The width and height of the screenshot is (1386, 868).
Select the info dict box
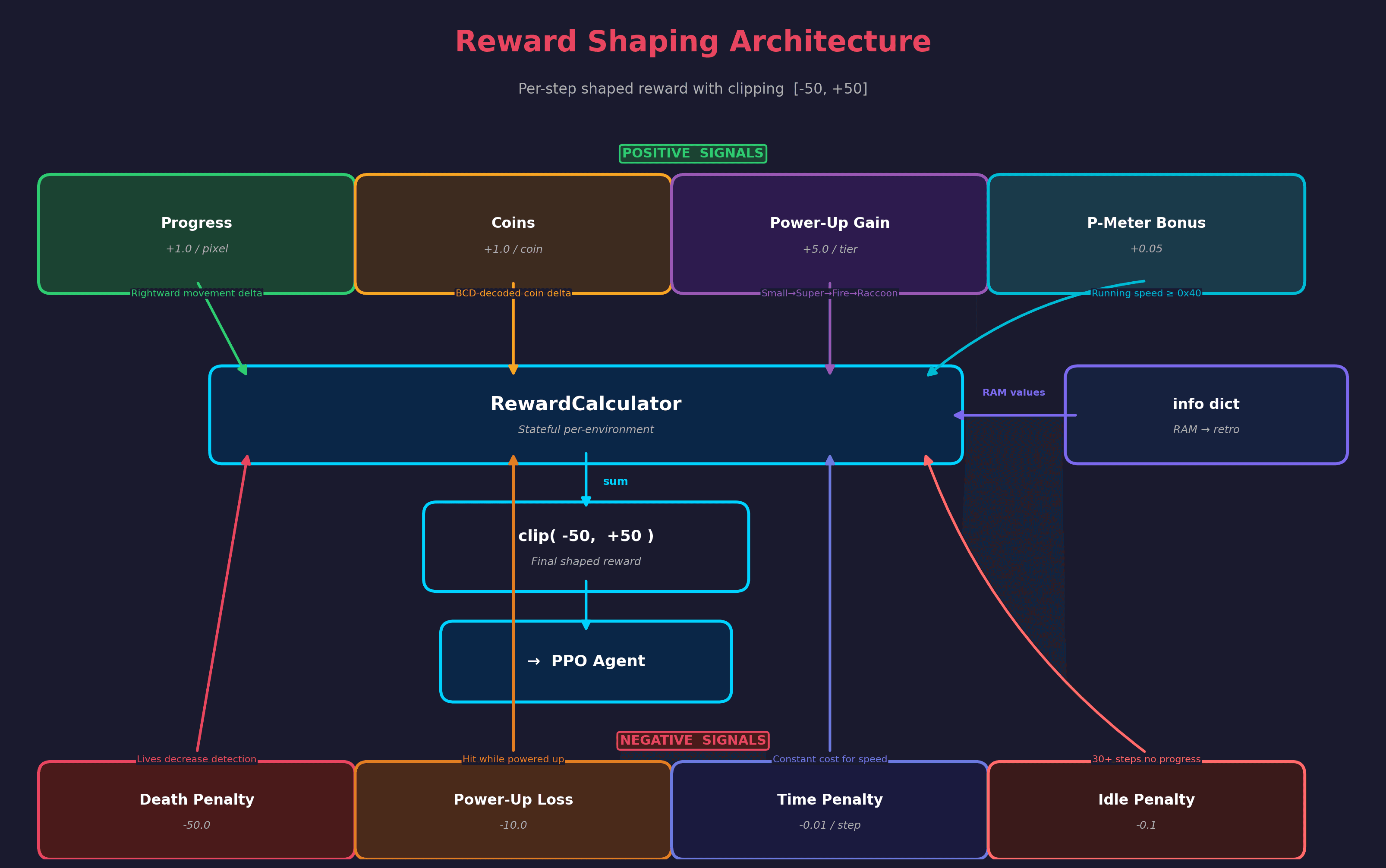pyautogui.click(x=1206, y=414)
